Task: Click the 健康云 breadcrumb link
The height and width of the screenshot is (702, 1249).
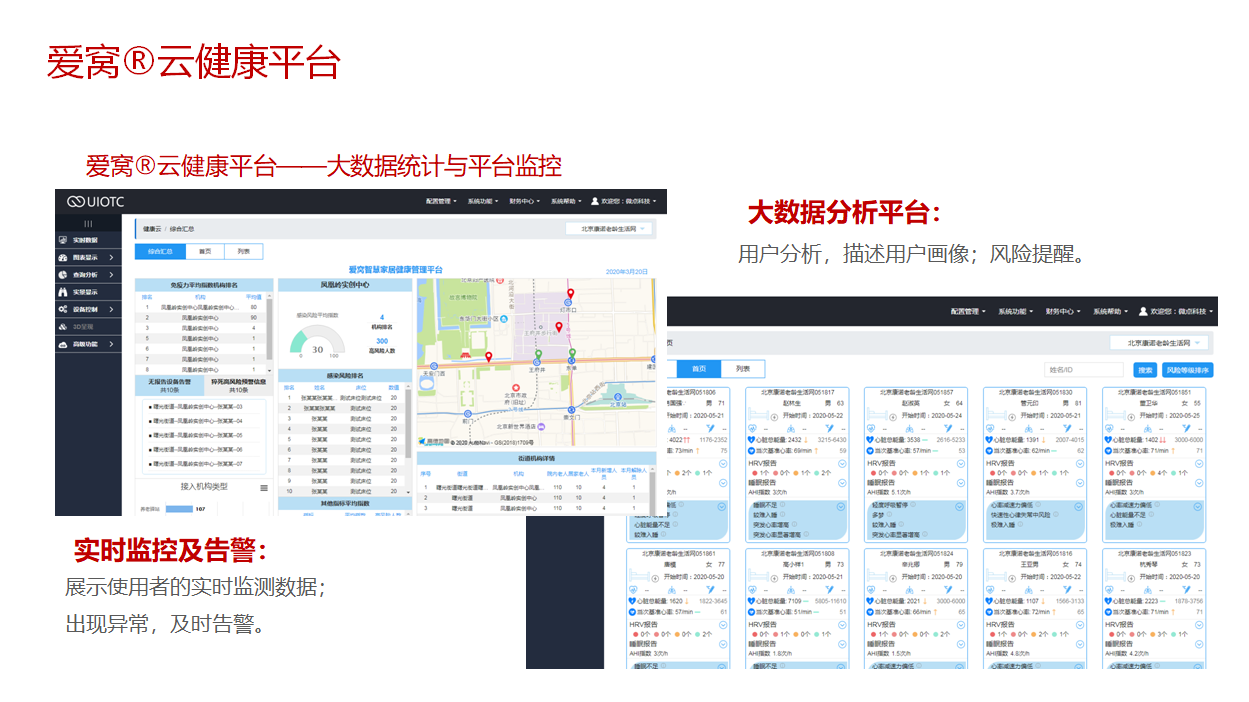Action: coord(152,229)
